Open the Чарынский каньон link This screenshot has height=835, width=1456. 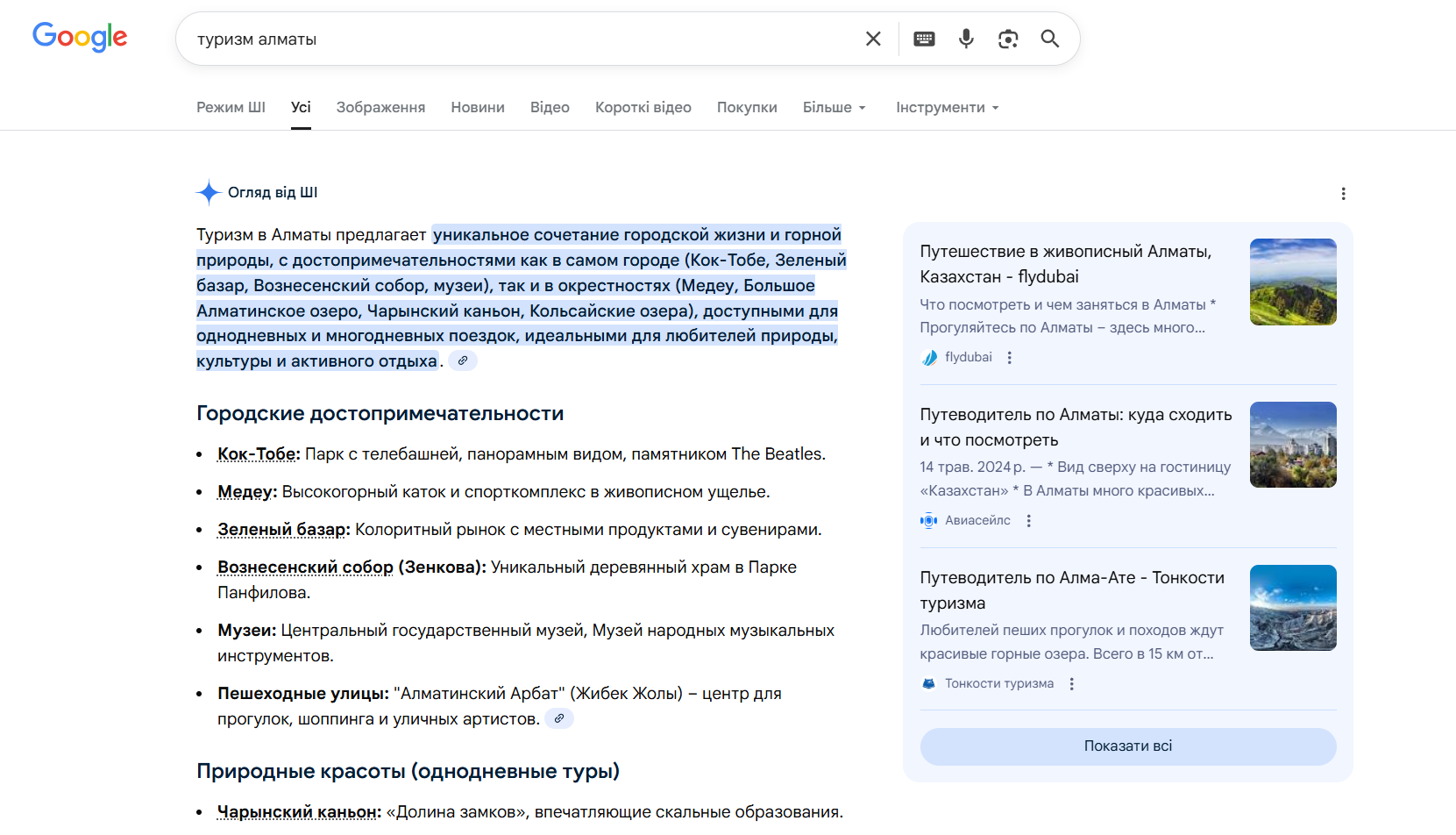tap(299, 812)
